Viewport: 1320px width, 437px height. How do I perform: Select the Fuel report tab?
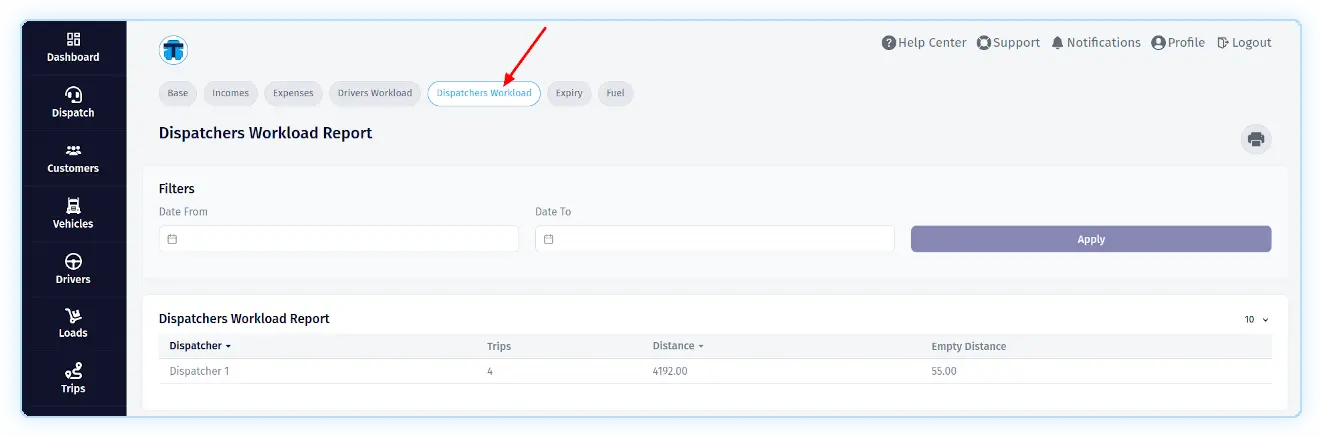click(x=615, y=93)
